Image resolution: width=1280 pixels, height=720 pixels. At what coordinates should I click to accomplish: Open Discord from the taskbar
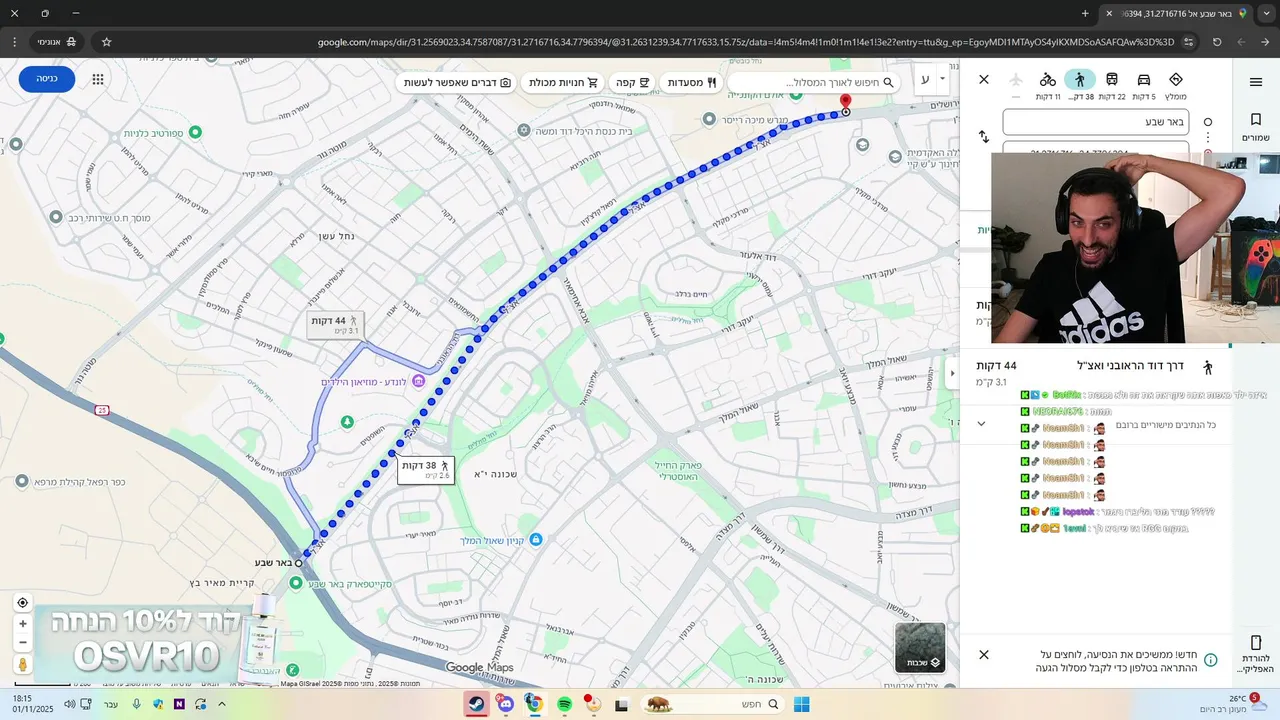506,704
